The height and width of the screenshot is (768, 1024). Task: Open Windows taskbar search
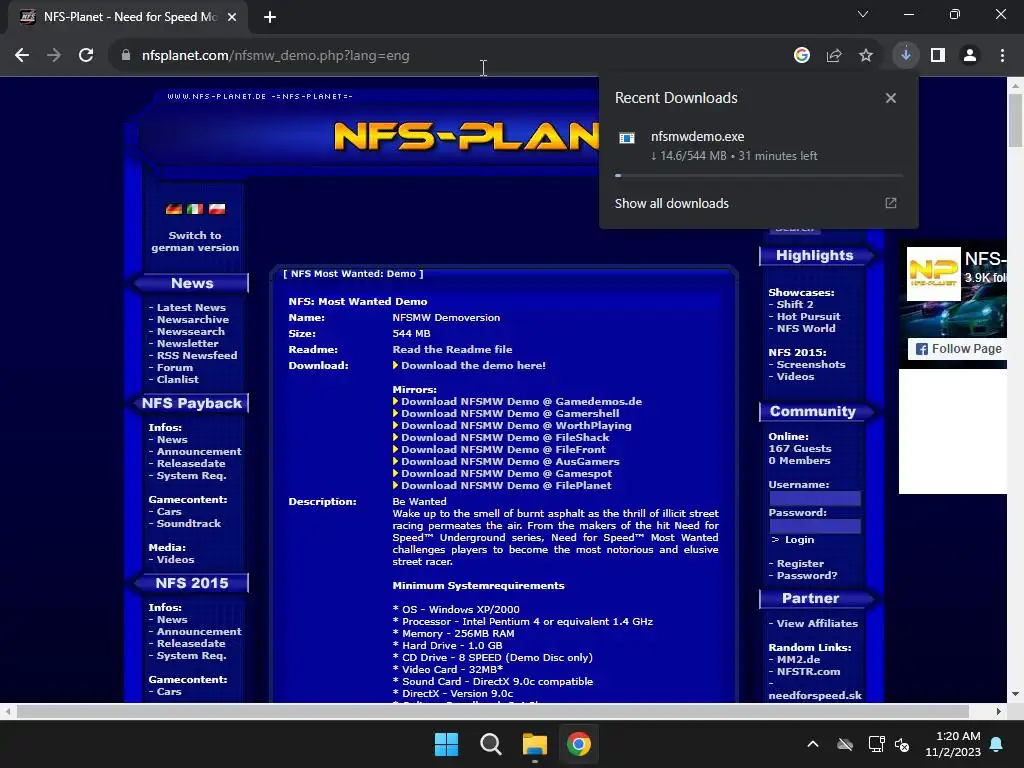(x=490, y=744)
